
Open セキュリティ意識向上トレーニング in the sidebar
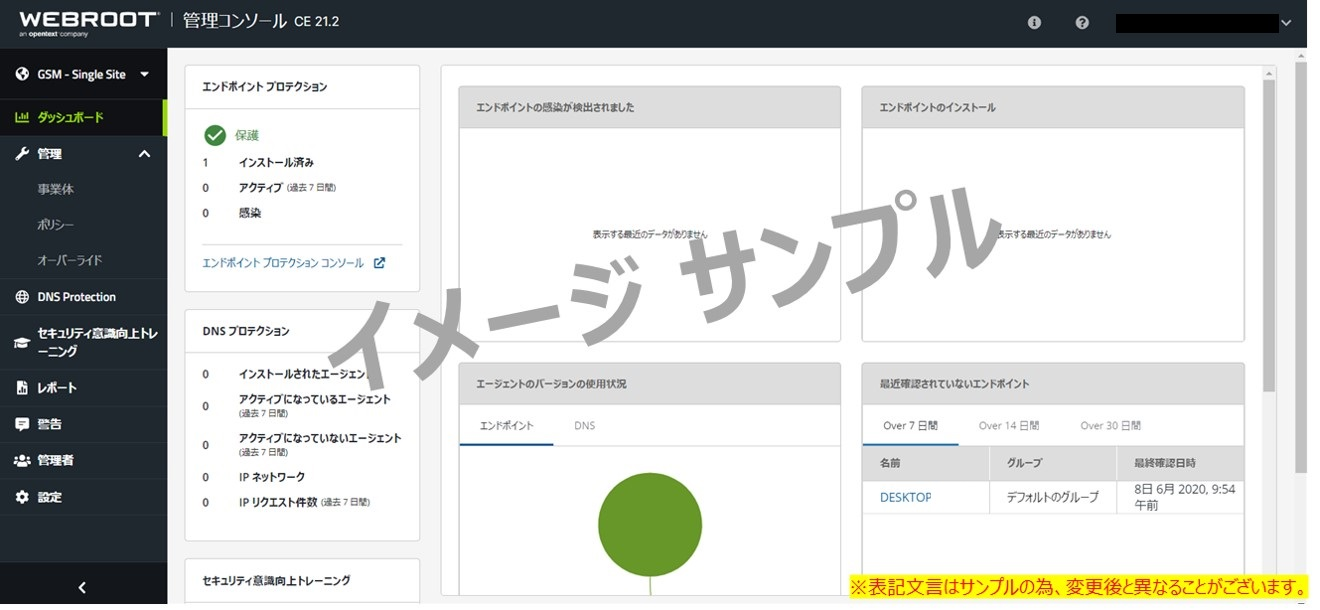83,343
